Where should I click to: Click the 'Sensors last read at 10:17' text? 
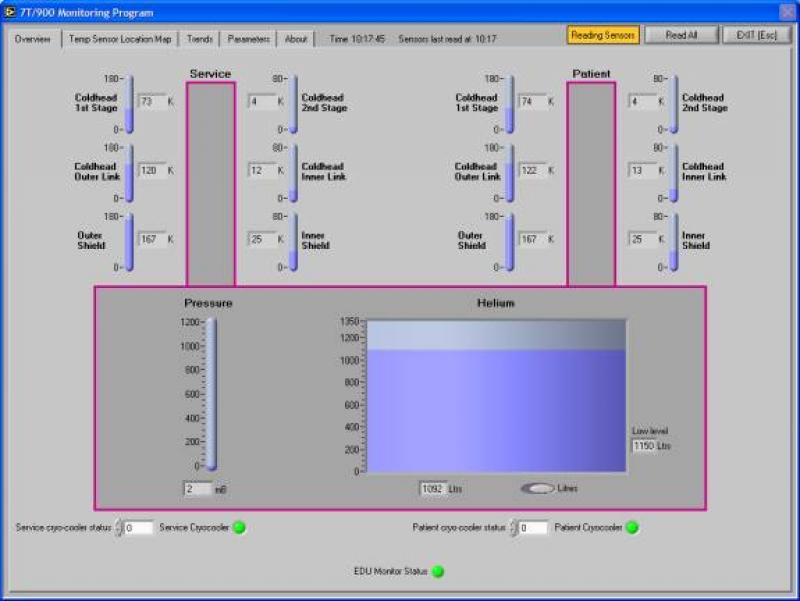(447, 39)
